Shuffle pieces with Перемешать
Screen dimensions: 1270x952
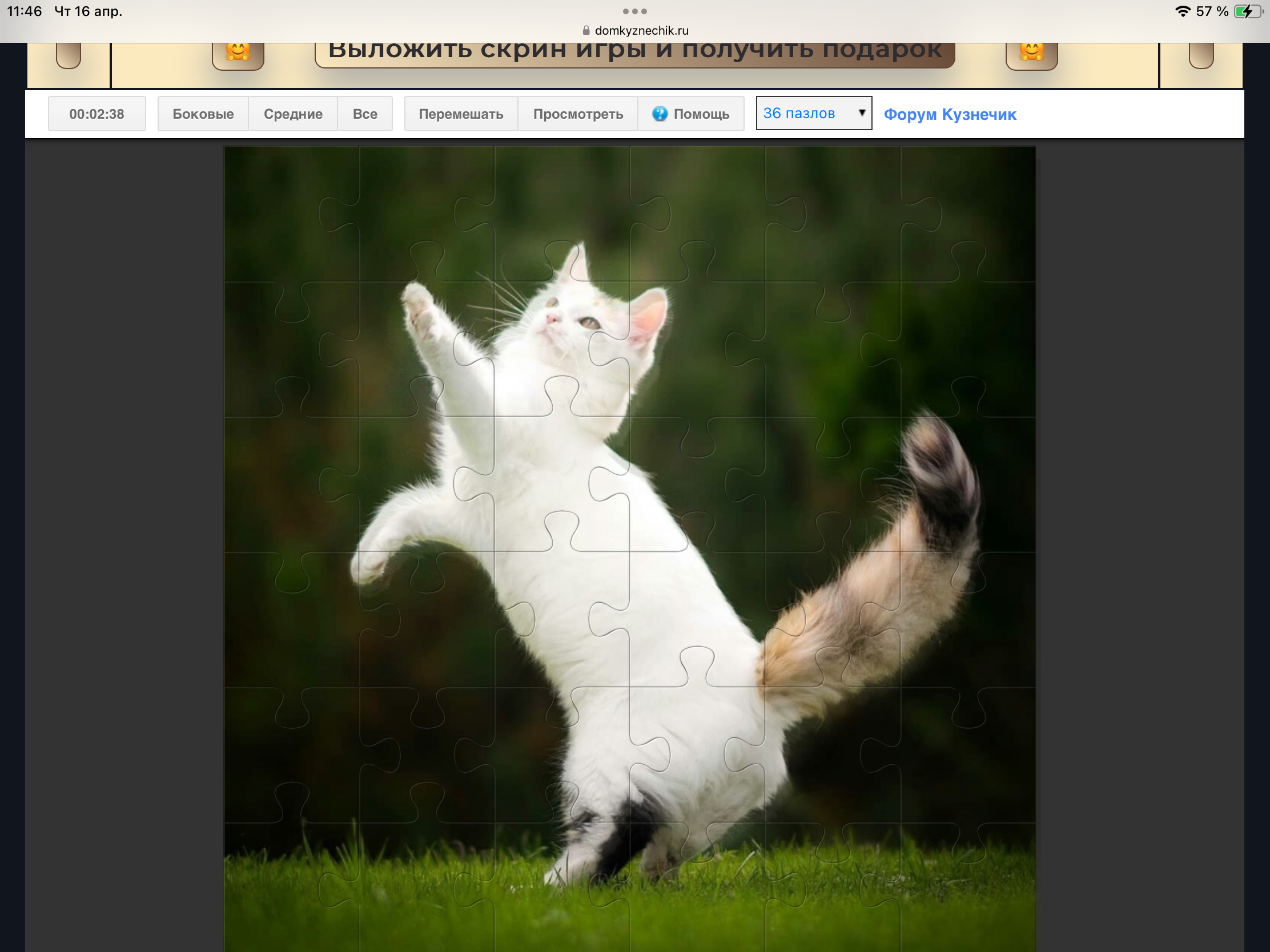click(460, 114)
